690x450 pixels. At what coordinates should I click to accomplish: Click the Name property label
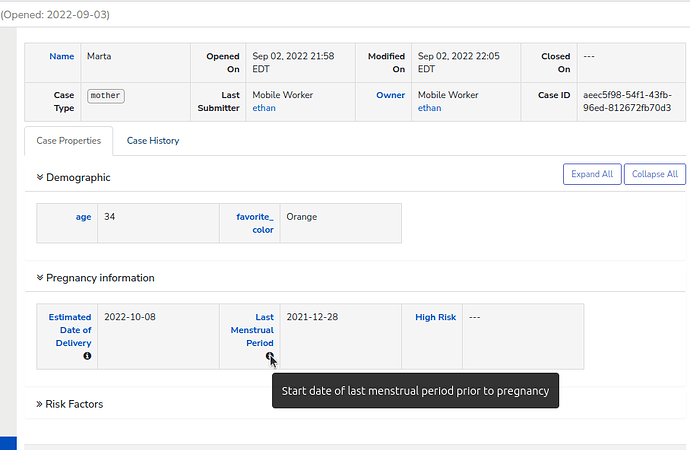pyautogui.click(x=61, y=57)
